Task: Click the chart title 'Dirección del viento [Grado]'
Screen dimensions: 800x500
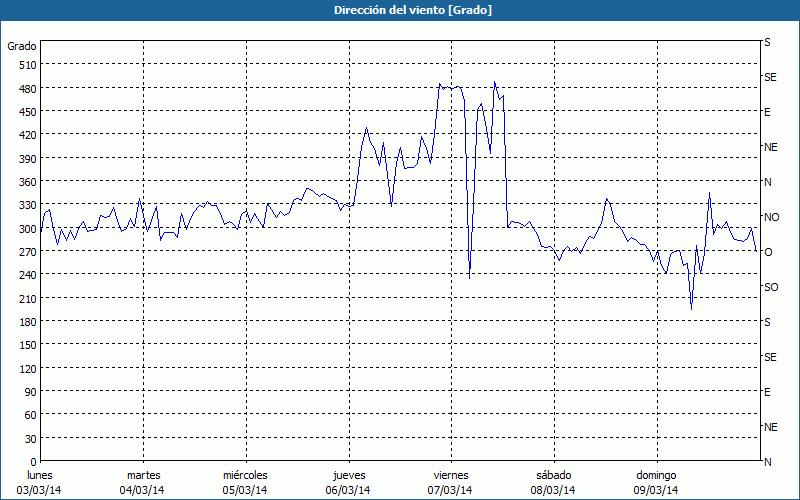Action: [x=399, y=10]
